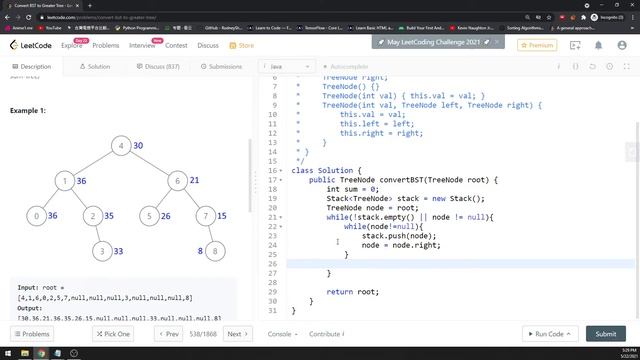Open the Explore menu
Viewport: 640px width, 360px height.
(71, 45)
